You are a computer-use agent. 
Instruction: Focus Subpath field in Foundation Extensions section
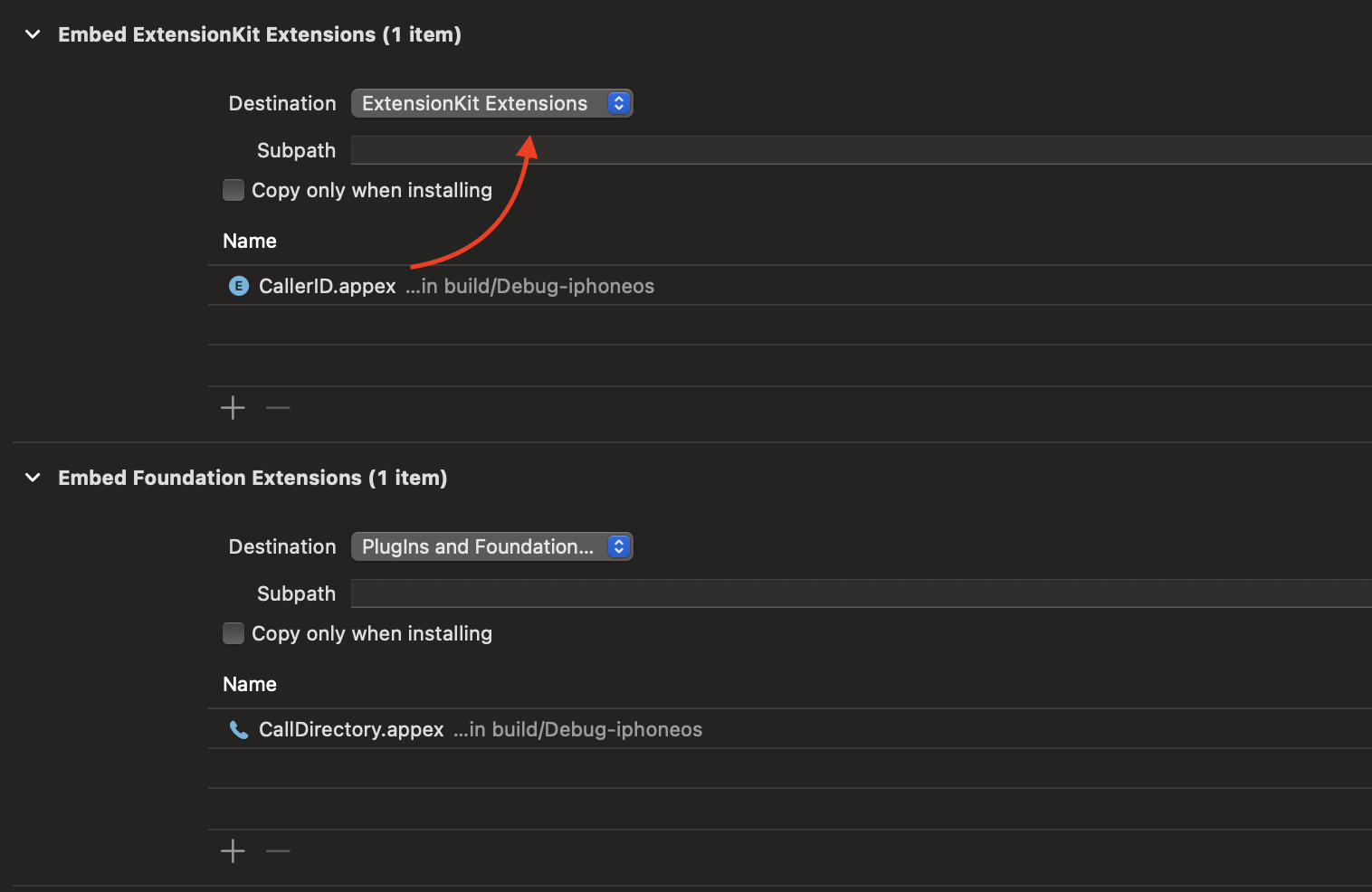[x=860, y=593]
